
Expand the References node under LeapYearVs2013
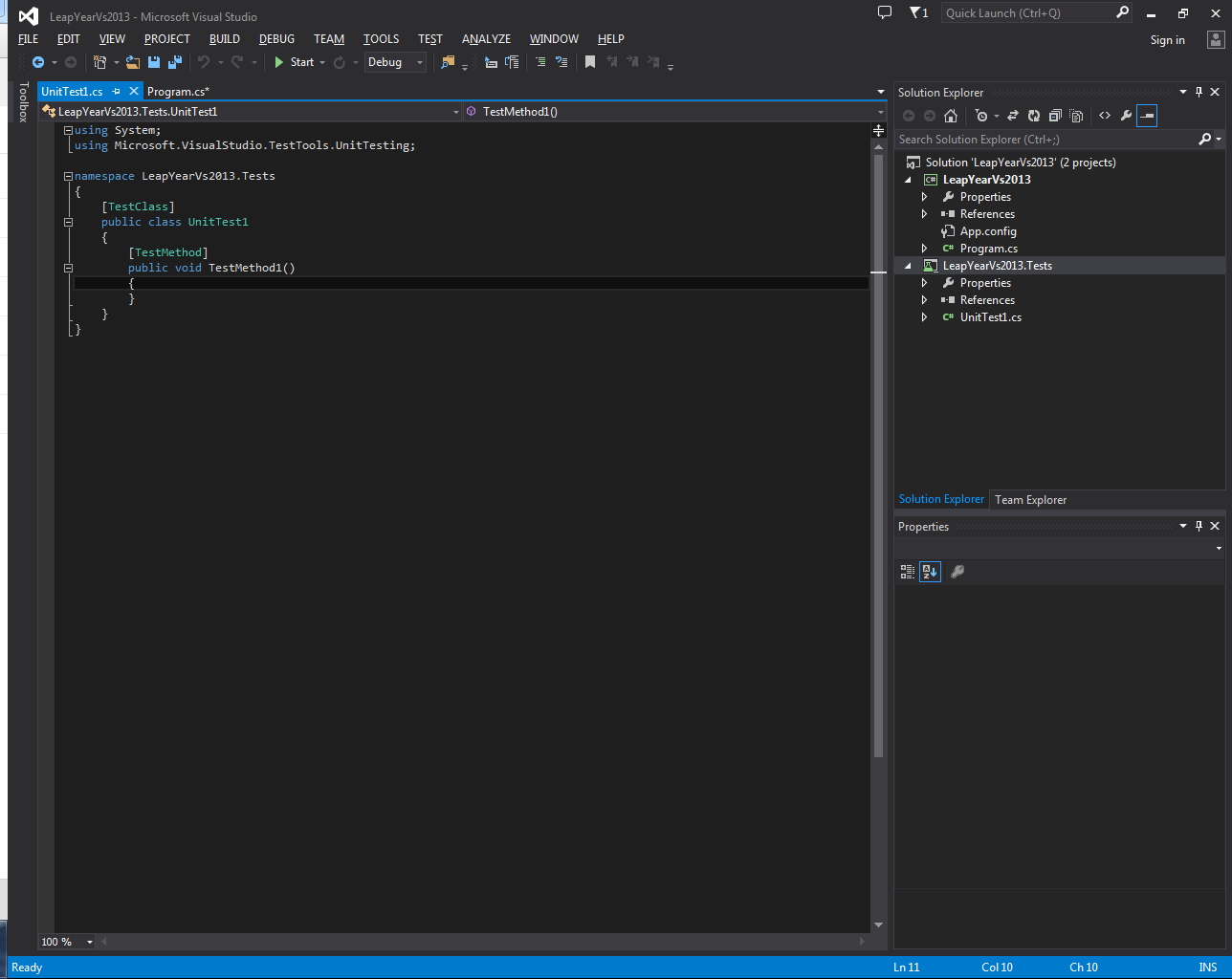point(924,213)
